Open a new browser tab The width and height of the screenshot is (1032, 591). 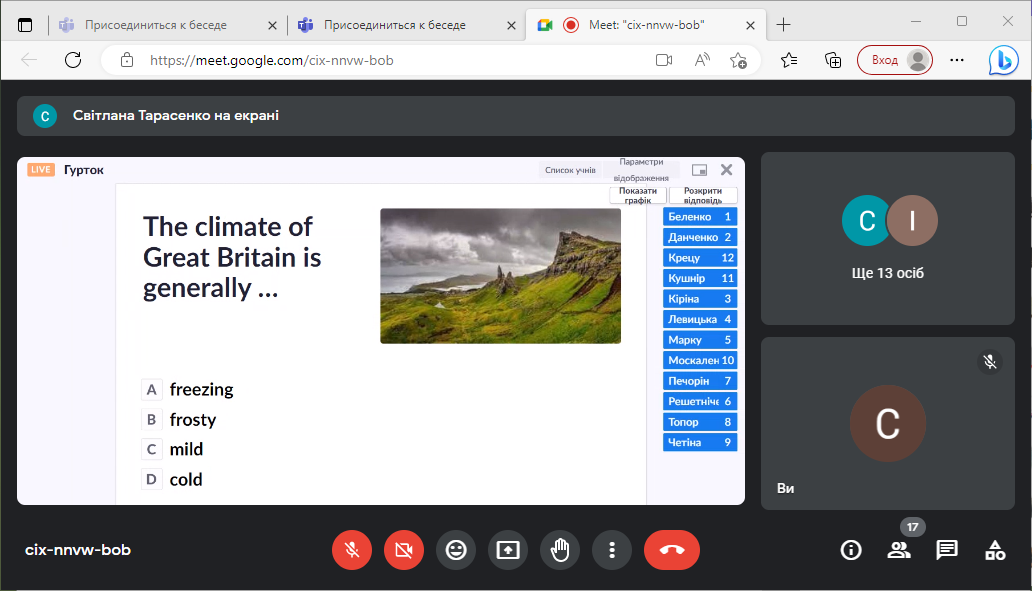pos(783,25)
